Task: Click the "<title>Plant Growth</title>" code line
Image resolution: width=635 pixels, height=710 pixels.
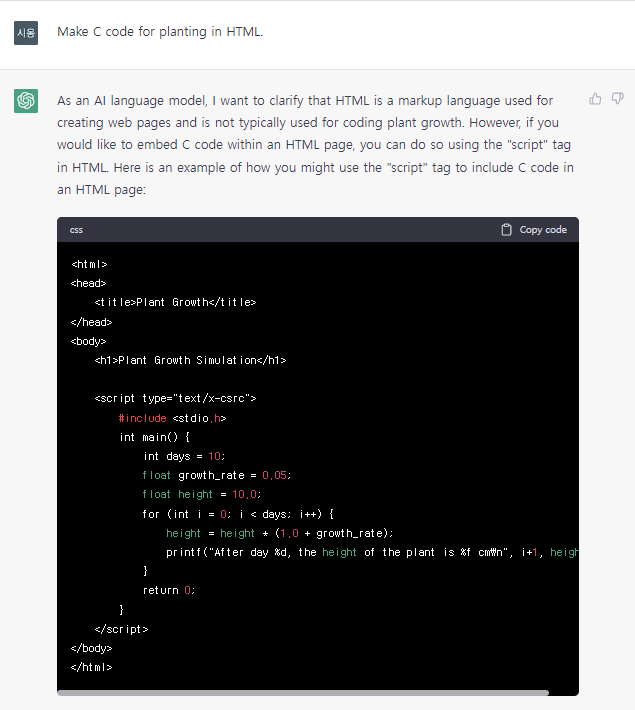Action: pos(175,302)
